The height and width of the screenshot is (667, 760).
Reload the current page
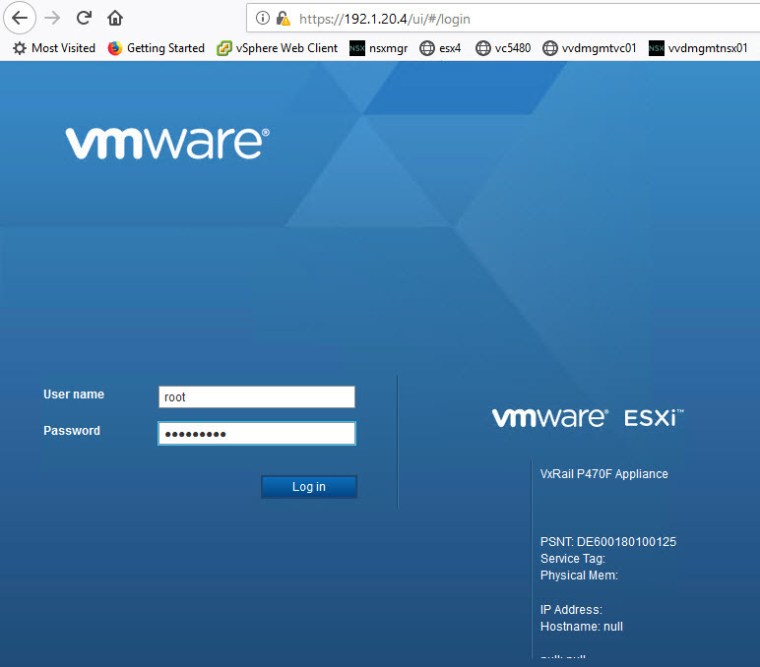[x=84, y=18]
